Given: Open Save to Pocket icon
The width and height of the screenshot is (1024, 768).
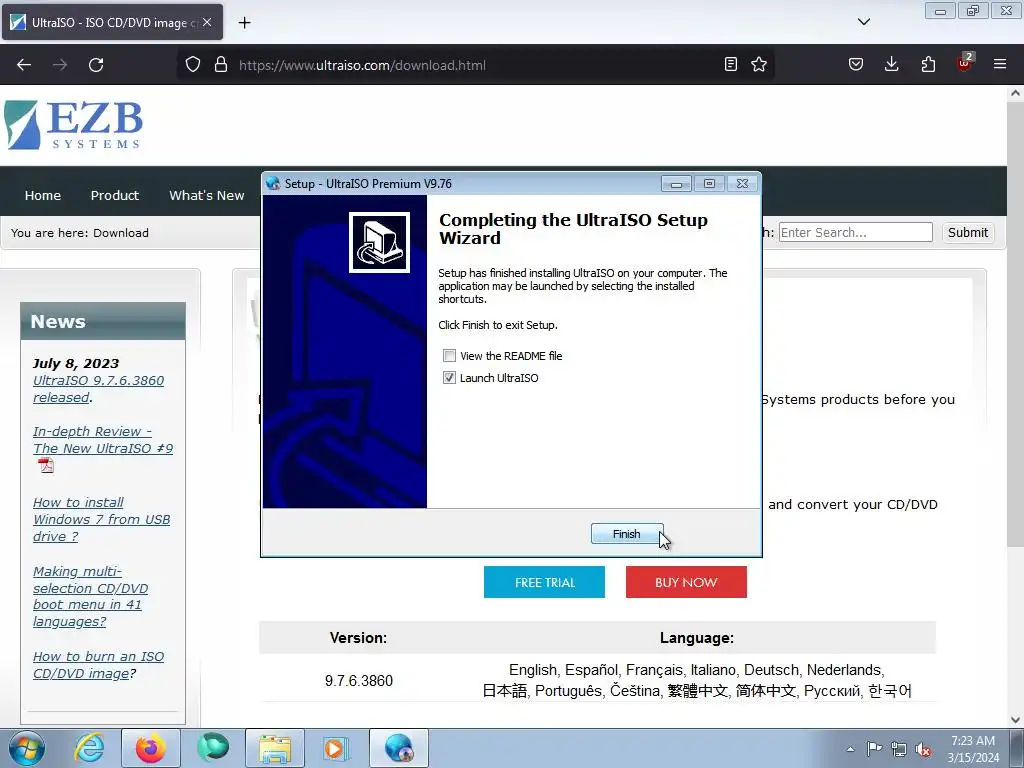Looking at the screenshot, I should (x=856, y=64).
